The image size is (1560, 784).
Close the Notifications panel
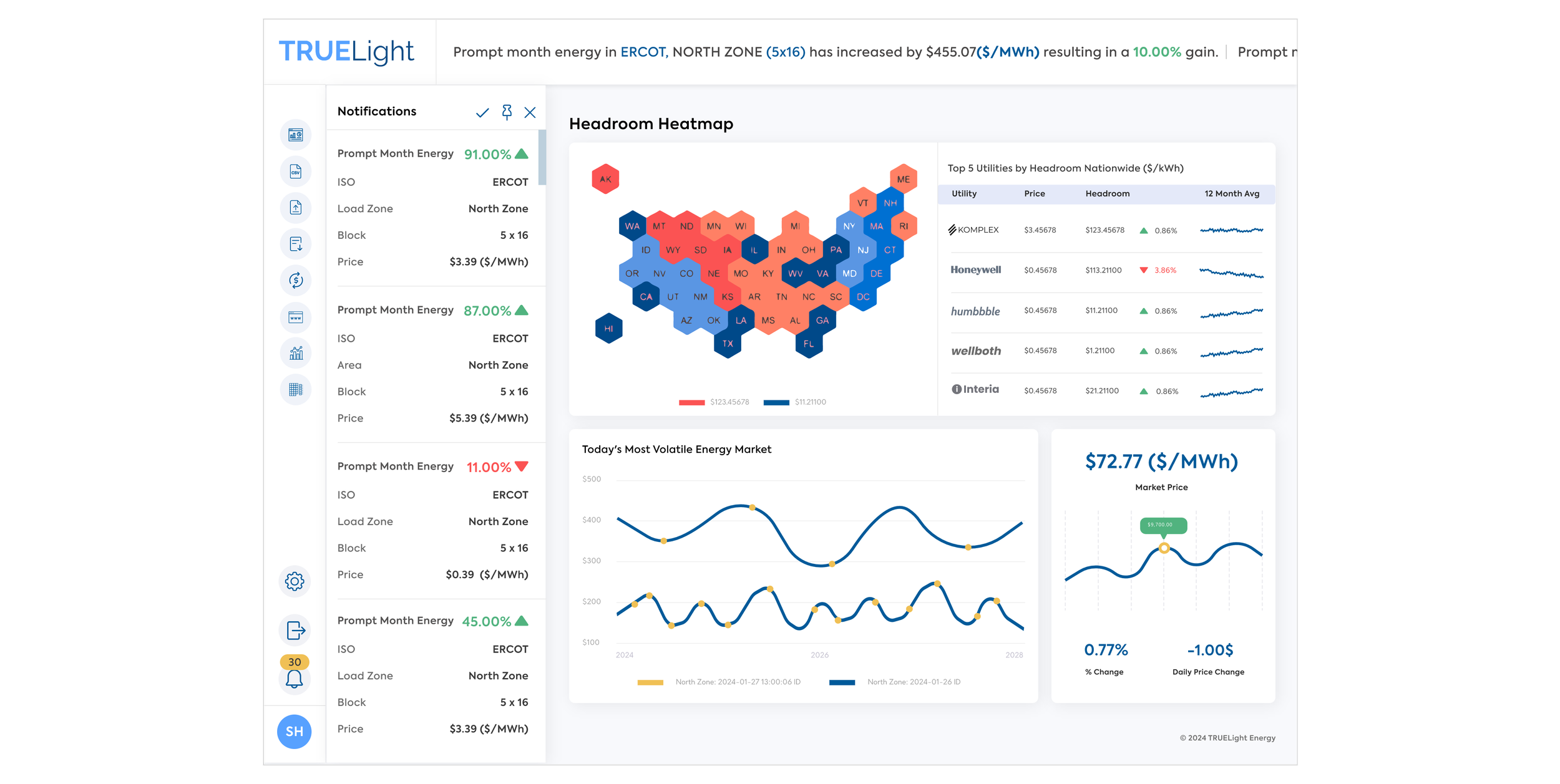[x=530, y=112]
